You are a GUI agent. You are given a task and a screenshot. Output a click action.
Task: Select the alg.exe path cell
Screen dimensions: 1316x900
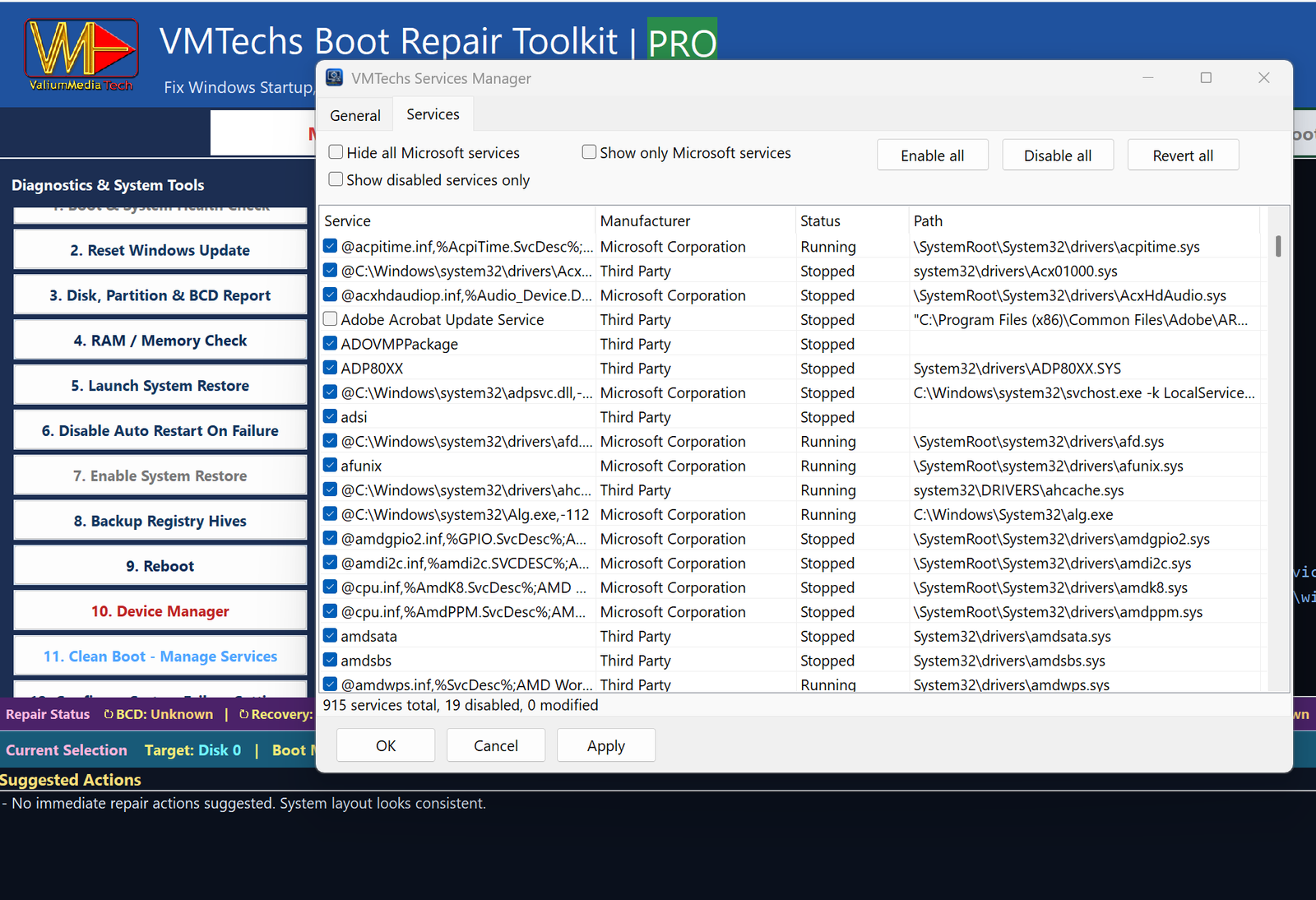[x=1084, y=514]
